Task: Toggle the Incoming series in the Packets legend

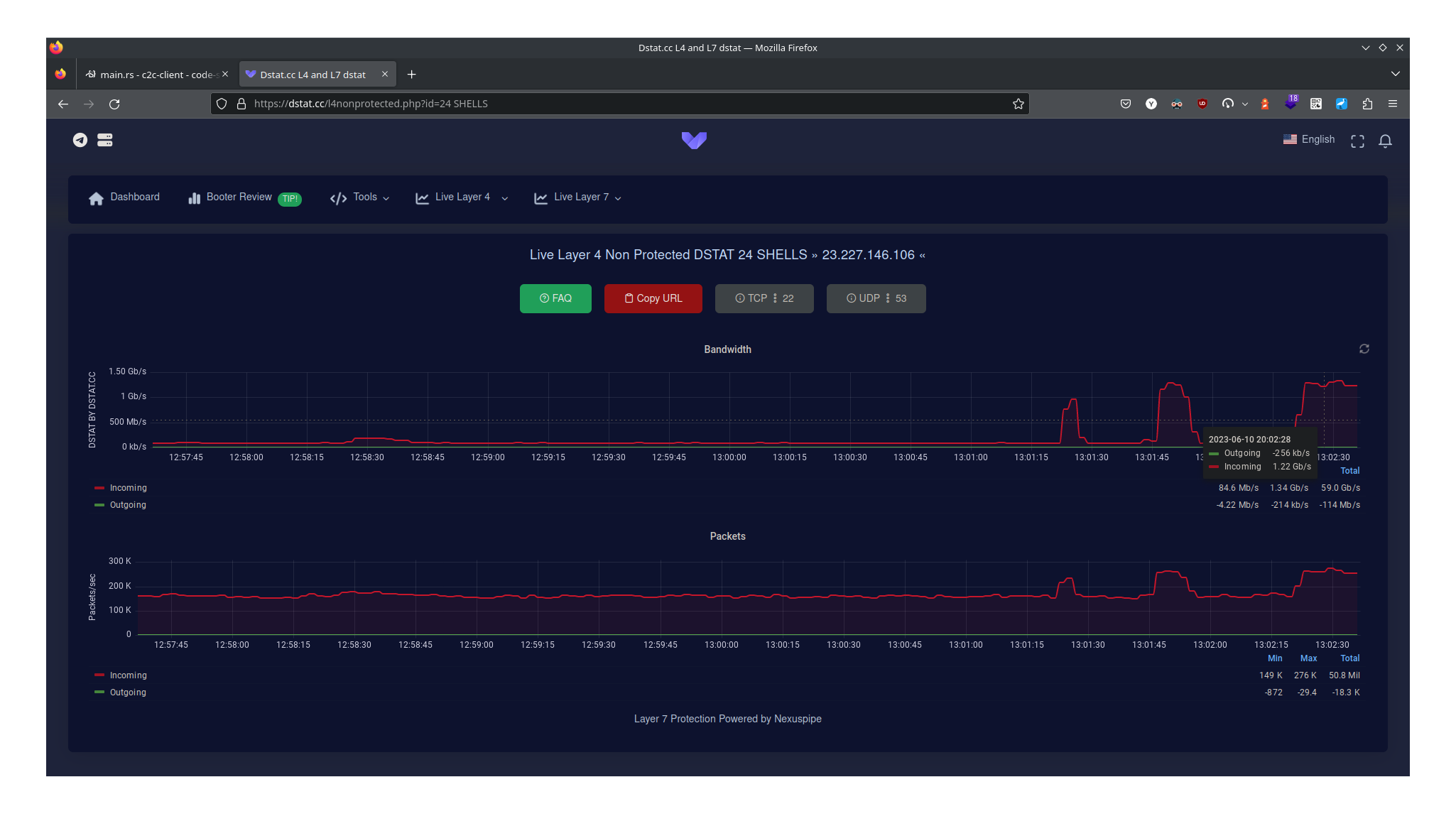Action: pyautogui.click(x=128, y=675)
